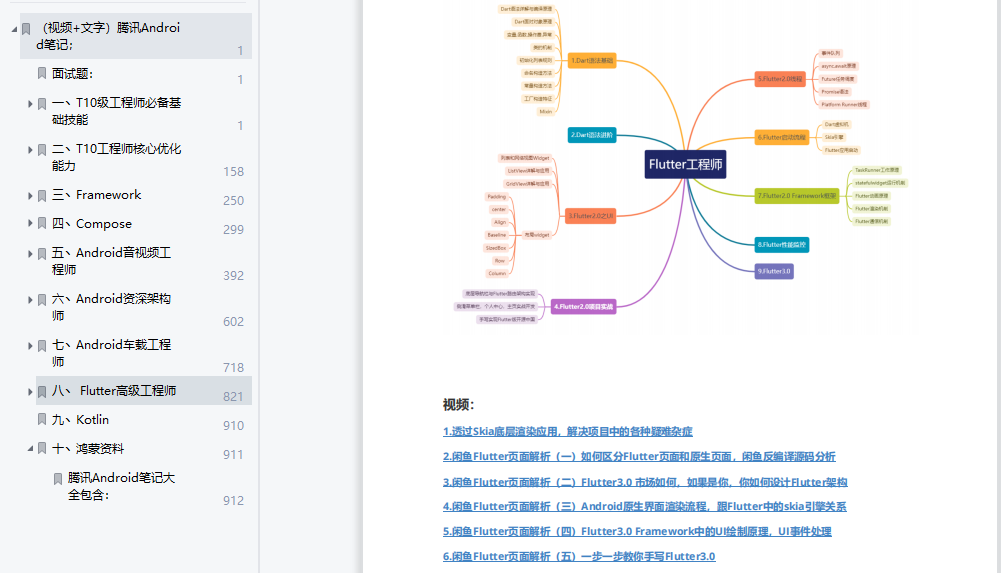The image size is (1001, 573).
Task: Go to bookmark 七、Android车载工程师
Action: point(111,353)
